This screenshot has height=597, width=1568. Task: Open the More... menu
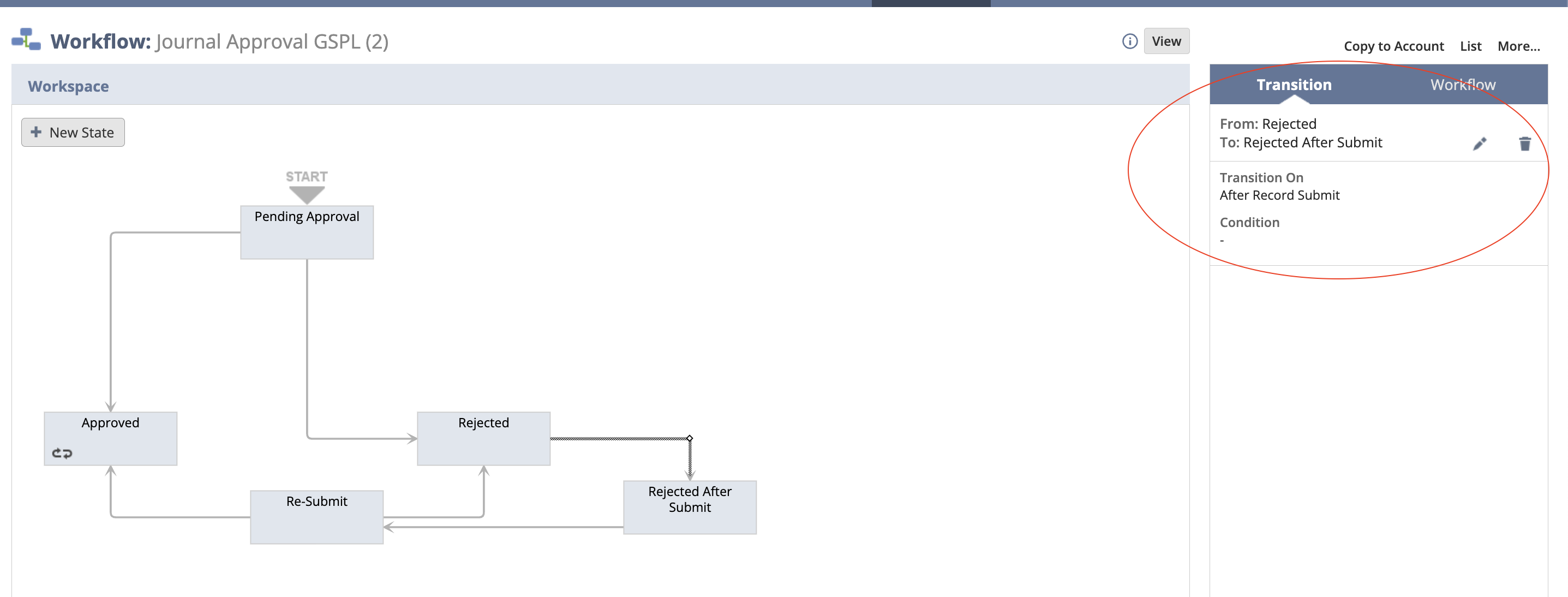click(x=1519, y=46)
